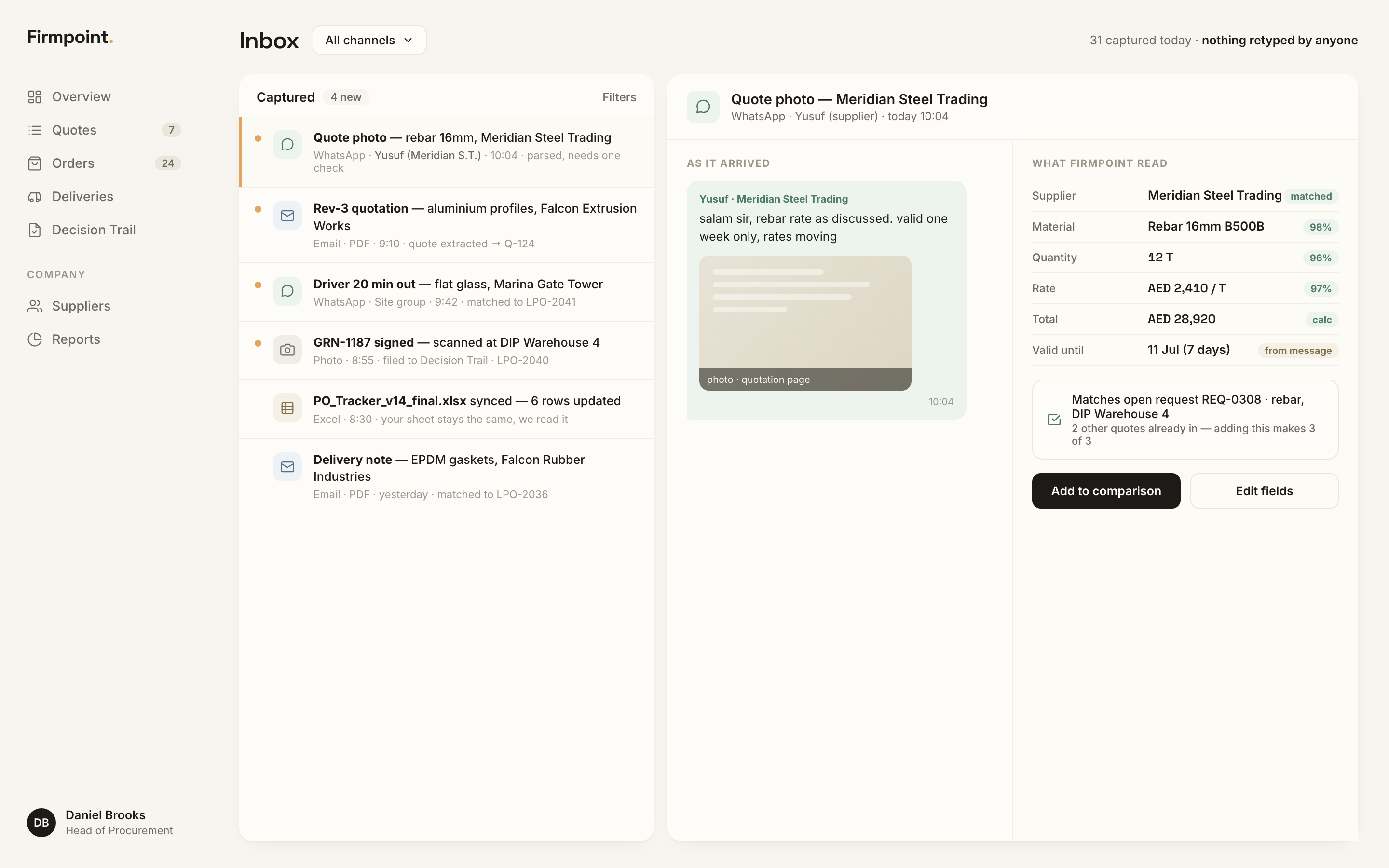Click the Orders count badge 24
Screen dimensions: 1389x868
coord(168,163)
